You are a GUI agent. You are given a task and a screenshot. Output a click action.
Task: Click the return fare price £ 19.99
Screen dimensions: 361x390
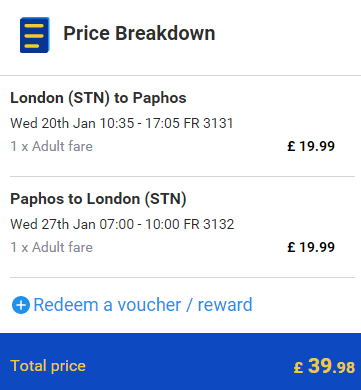(x=311, y=247)
